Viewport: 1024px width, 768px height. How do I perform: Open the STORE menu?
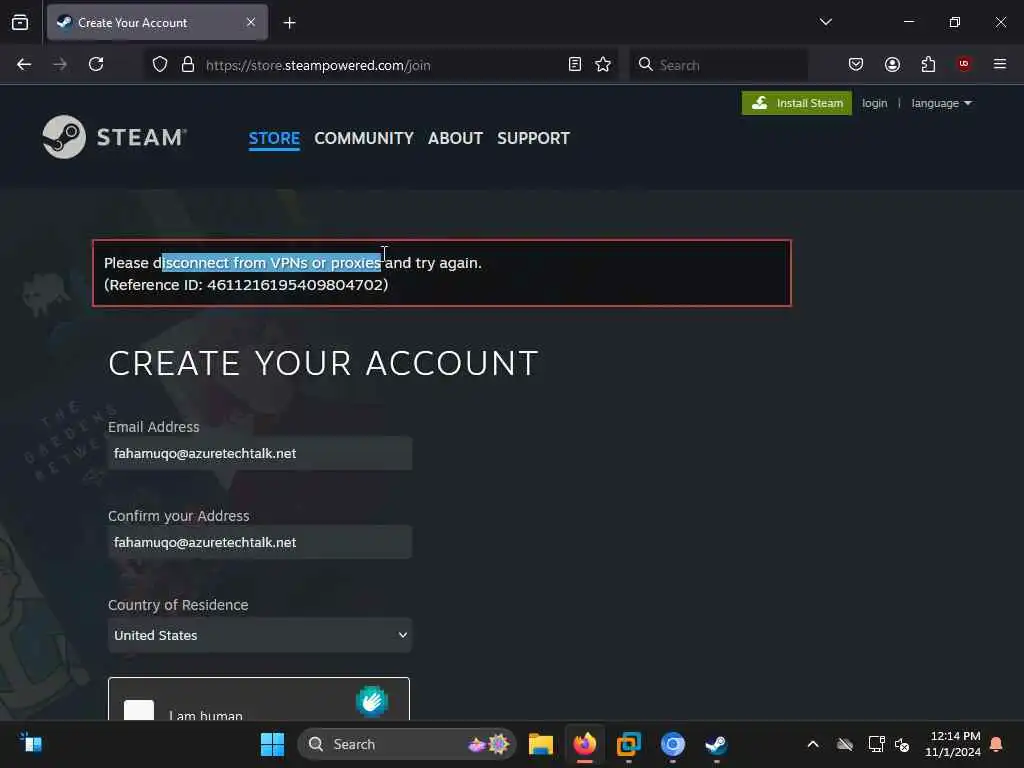tap(274, 138)
